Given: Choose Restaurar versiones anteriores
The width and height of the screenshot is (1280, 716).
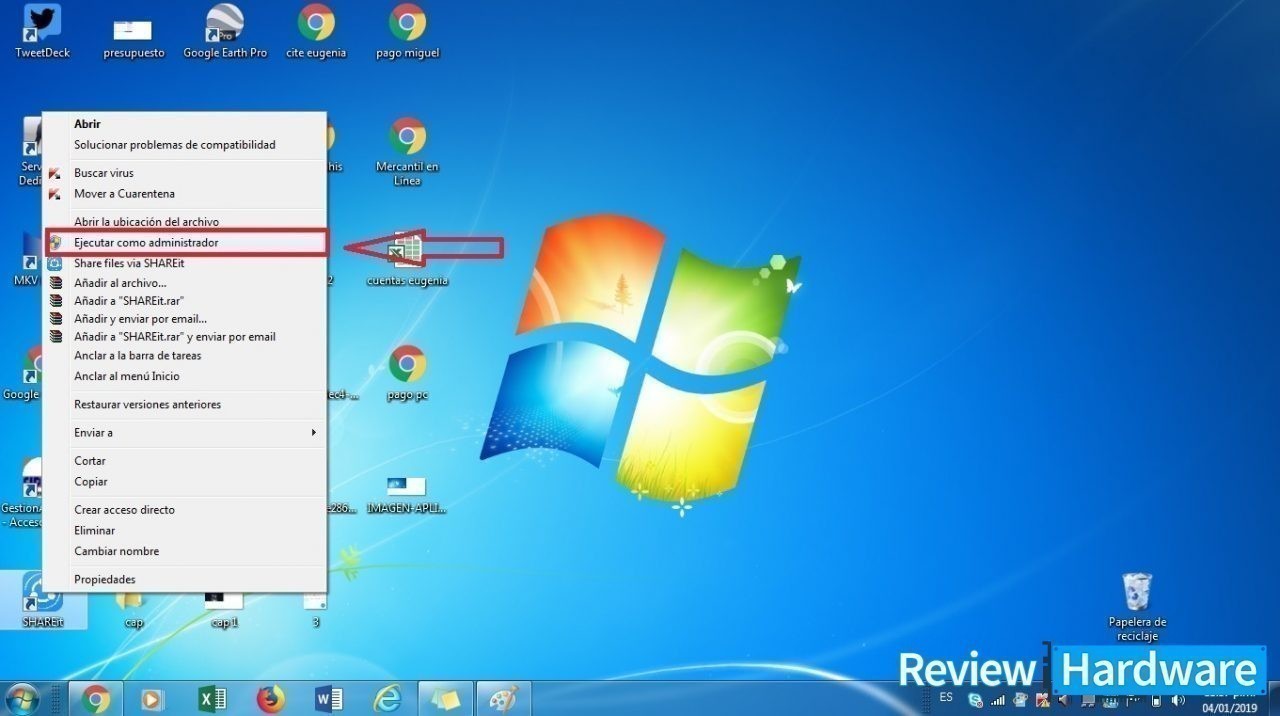Looking at the screenshot, I should (x=186, y=405).
